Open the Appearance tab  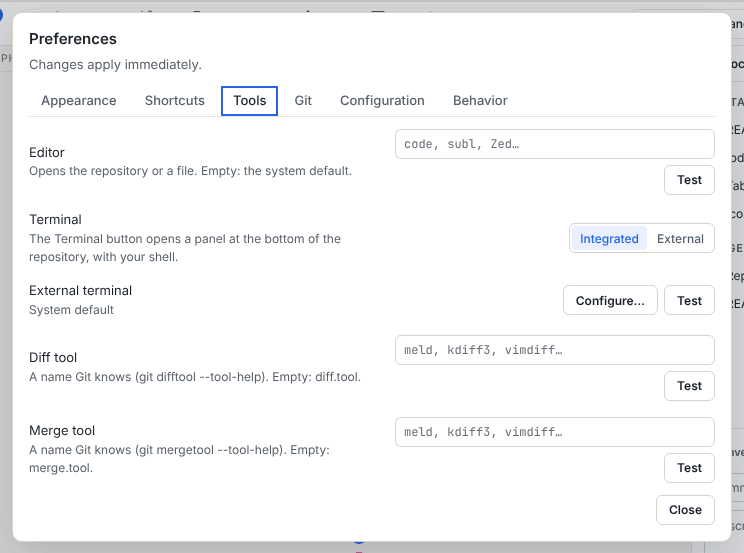79,101
